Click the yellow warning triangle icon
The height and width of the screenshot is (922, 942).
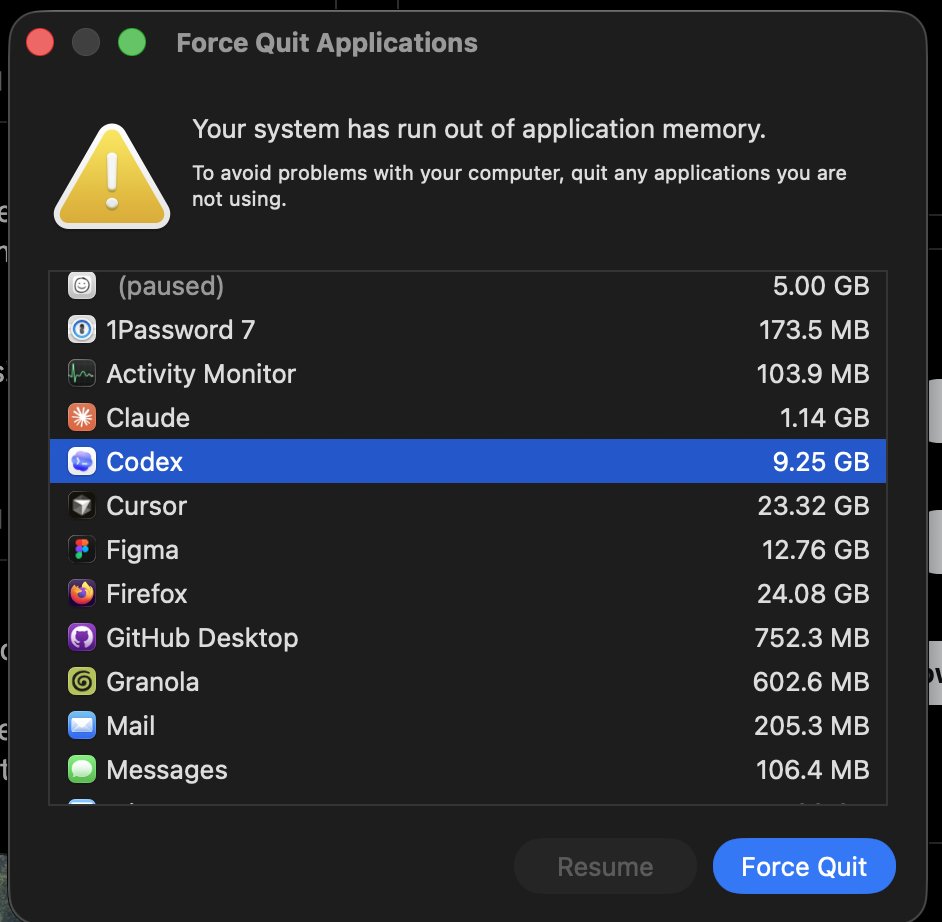pos(112,177)
